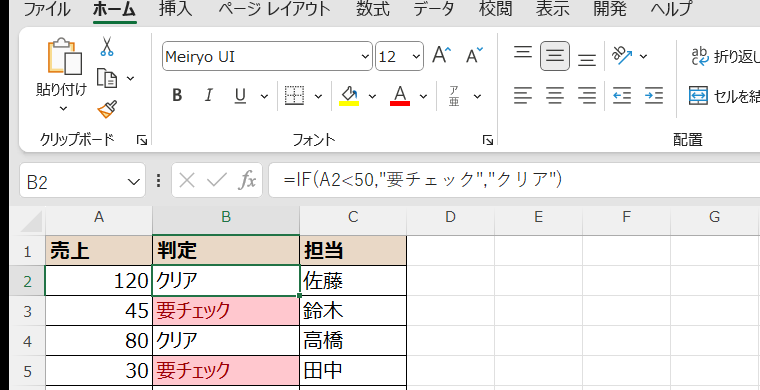
Task: Select the 担当 header cell
Action: (x=353, y=251)
